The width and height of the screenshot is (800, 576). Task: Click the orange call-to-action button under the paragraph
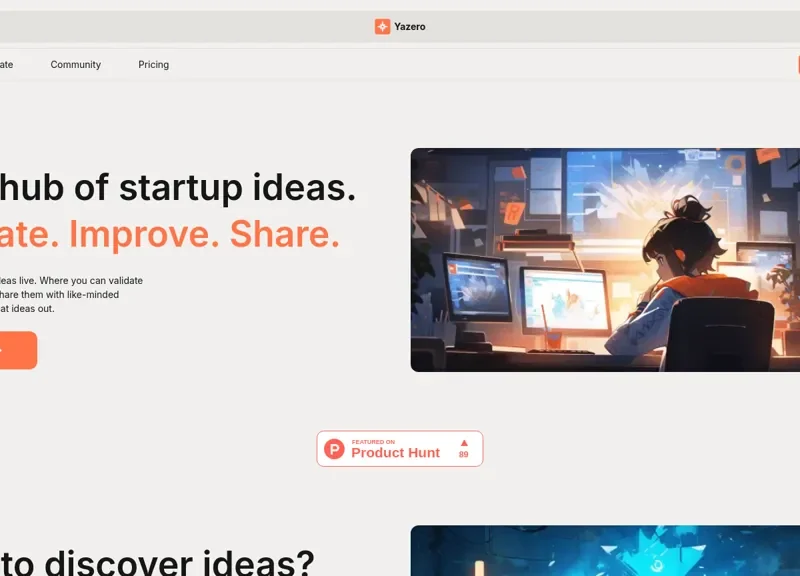(18, 350)
